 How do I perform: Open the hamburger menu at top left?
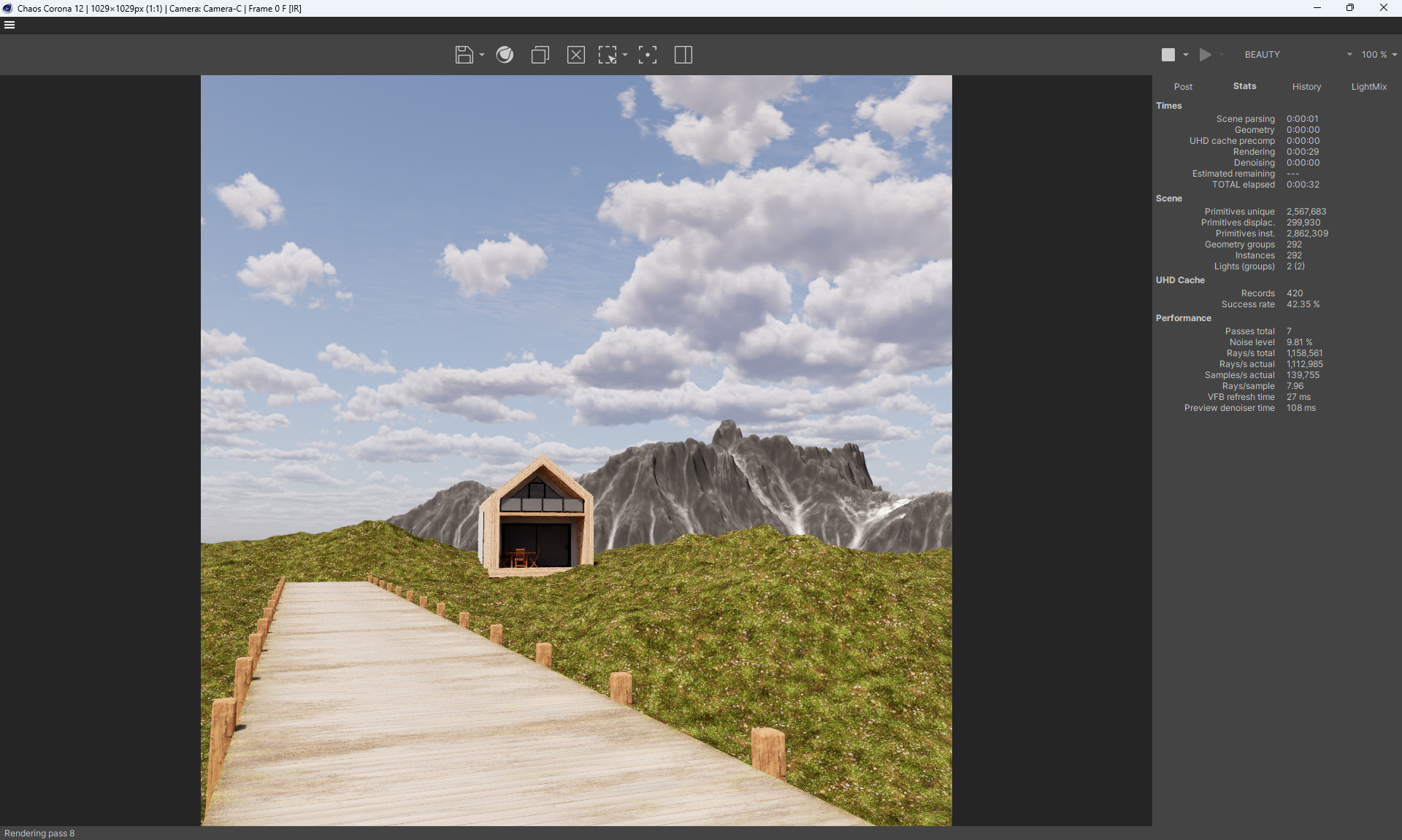click(9, 25)
